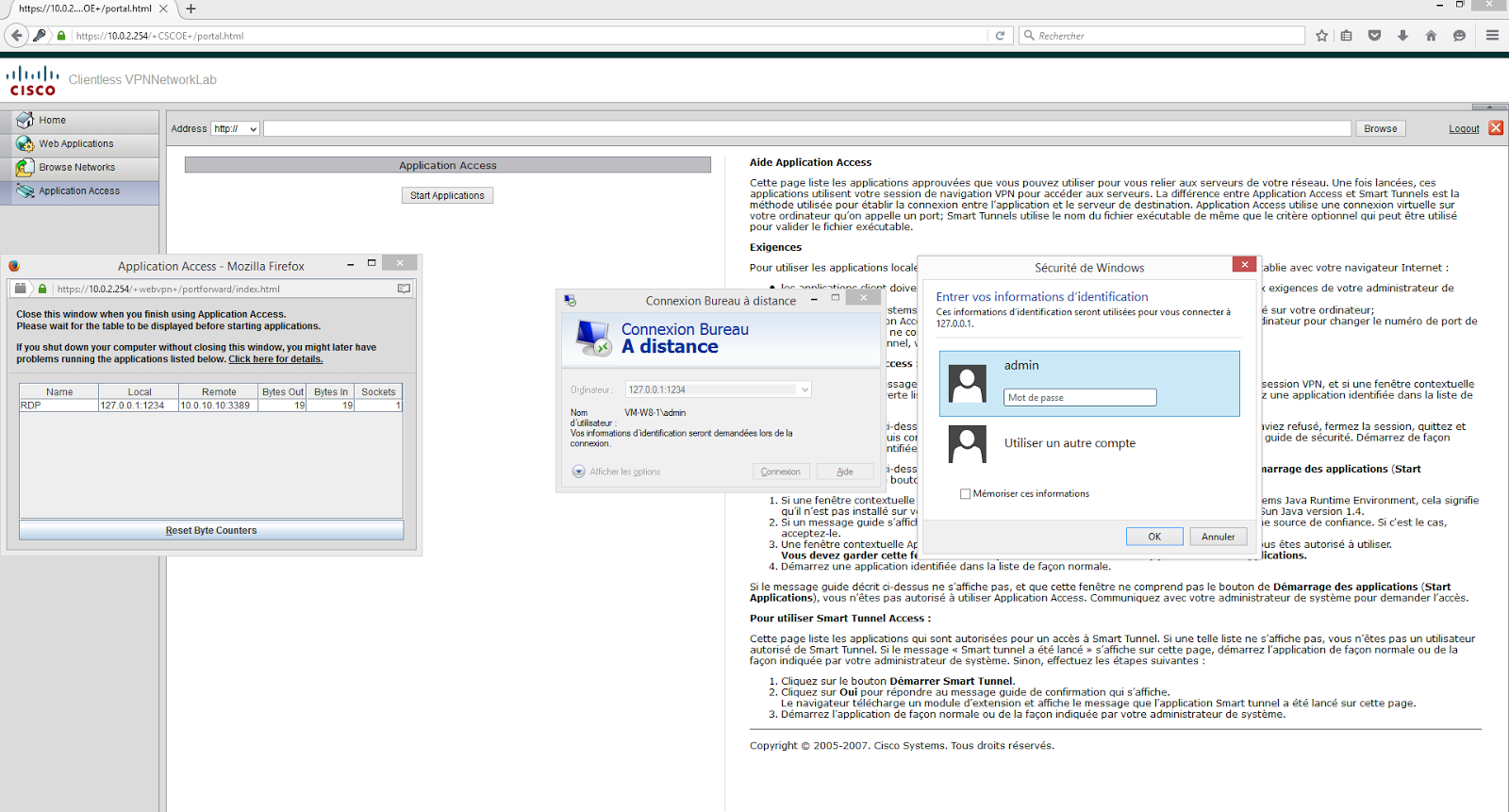Click the Bytes In column header

click(x=331, y=391)
